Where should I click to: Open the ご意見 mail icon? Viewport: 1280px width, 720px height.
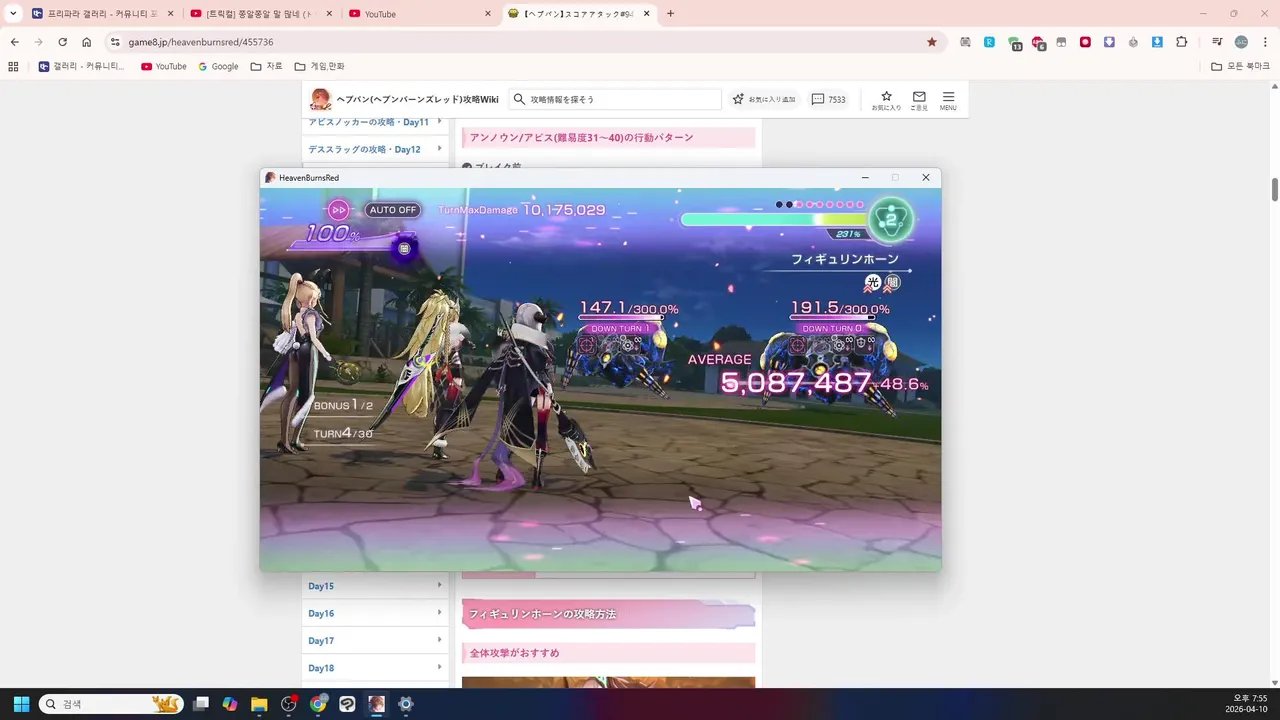coord(919,100)
